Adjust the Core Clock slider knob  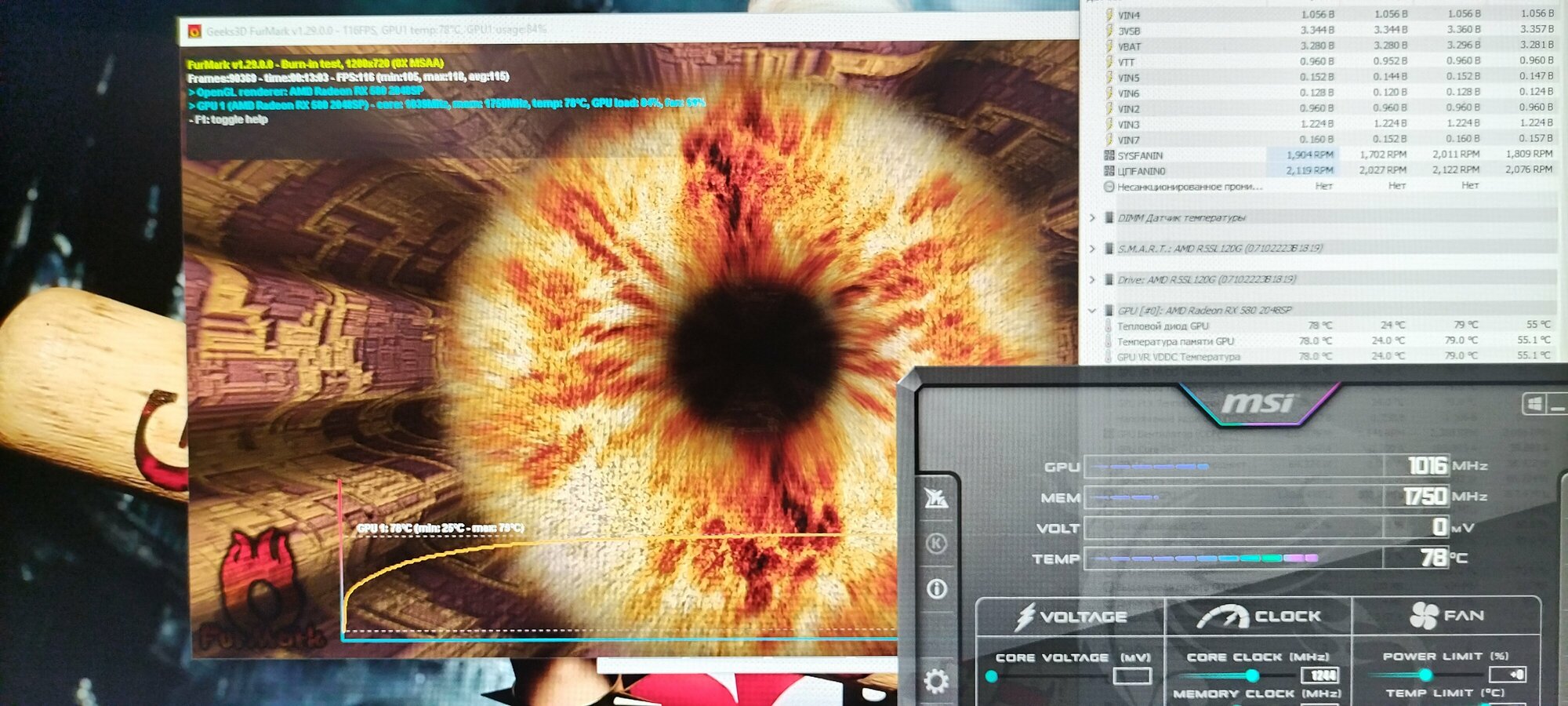tap(1252, 675)
